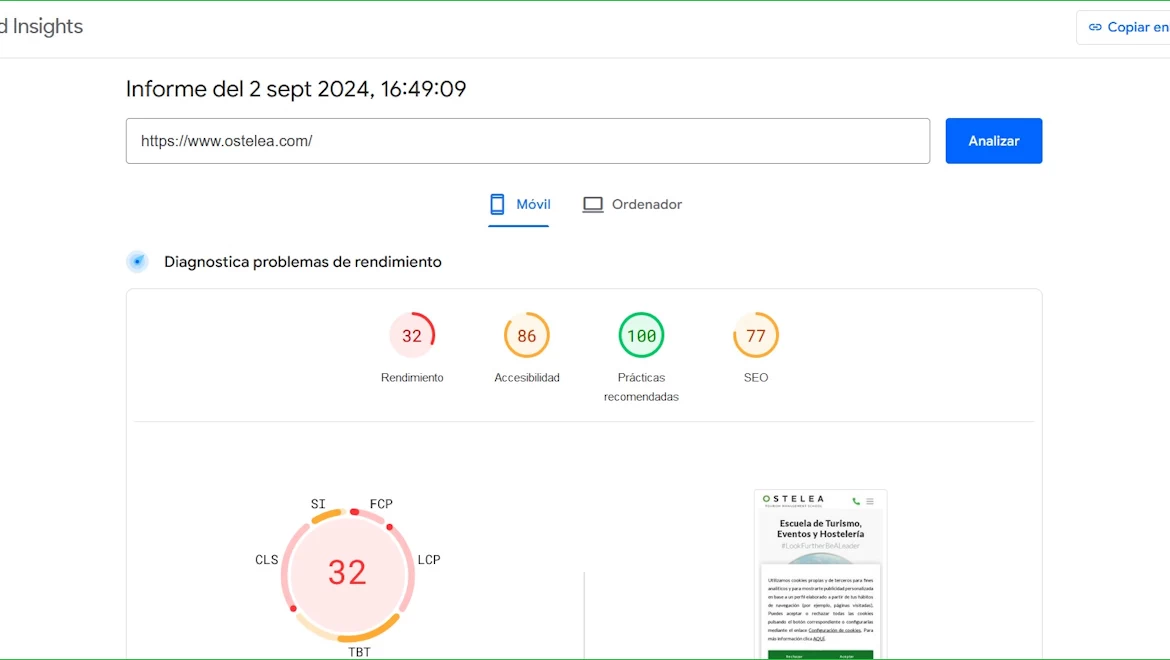1170x660 pixels.
Task: Click the blue diagnostics radar icon
Action: (x=137, y=262)
